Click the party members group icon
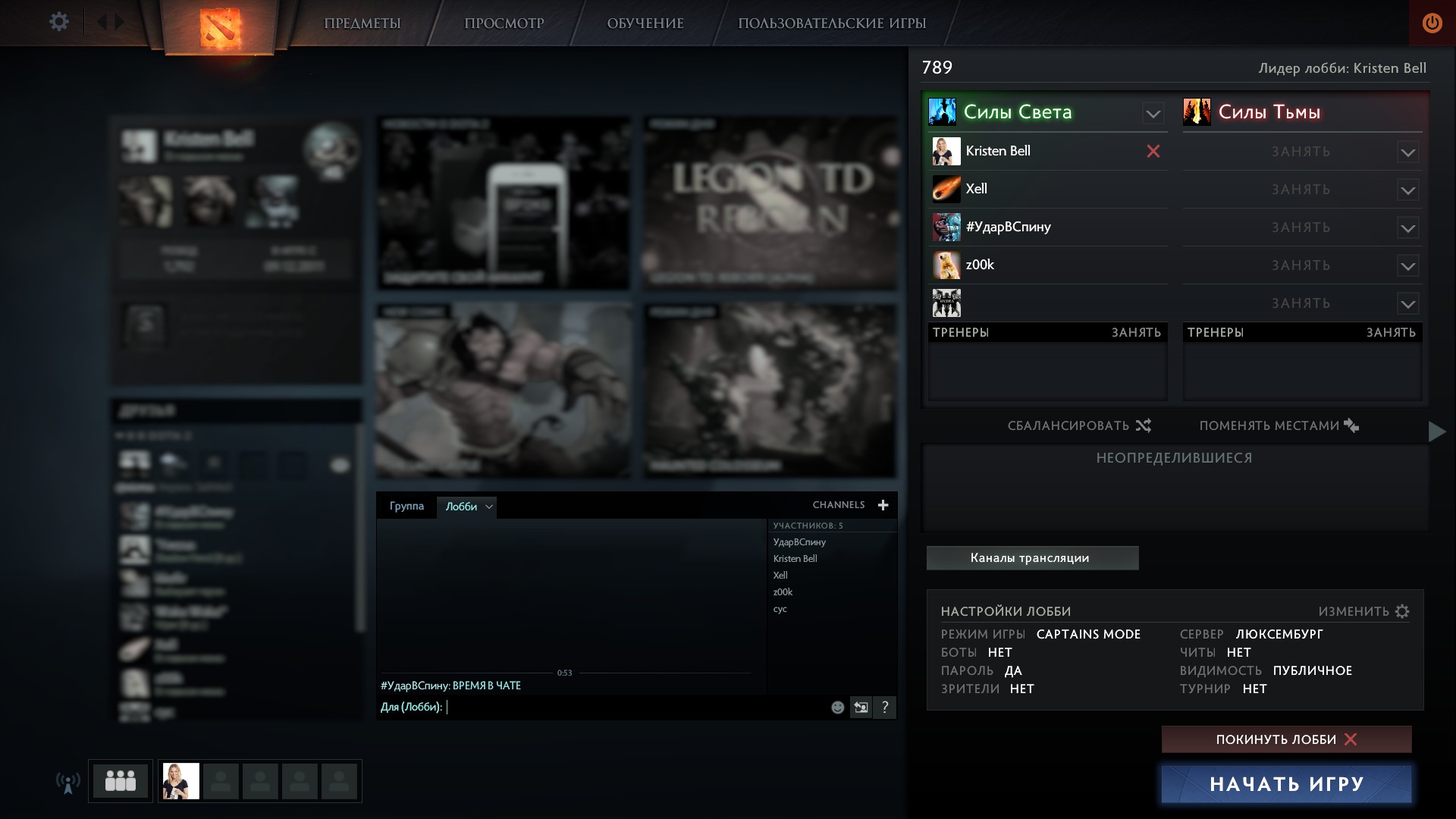This screenshot has width=1456, height=819. click(121, 781)
